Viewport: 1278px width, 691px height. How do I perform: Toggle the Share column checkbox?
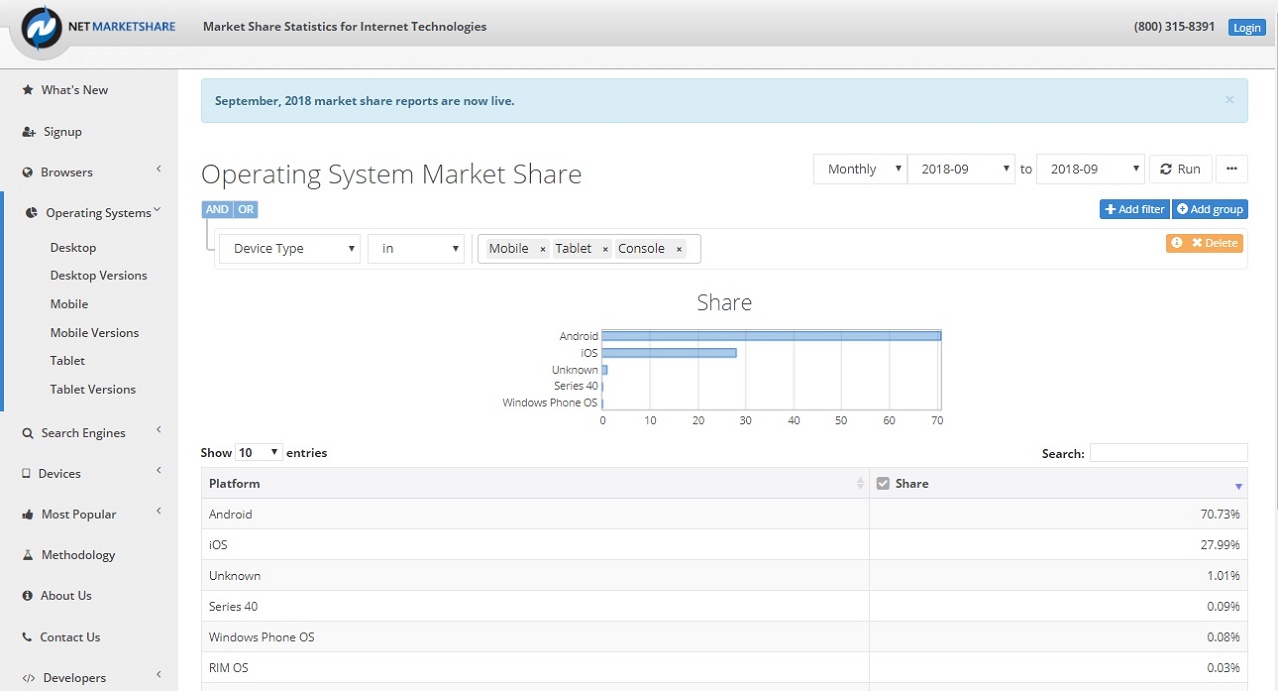(x=883, y=484)
